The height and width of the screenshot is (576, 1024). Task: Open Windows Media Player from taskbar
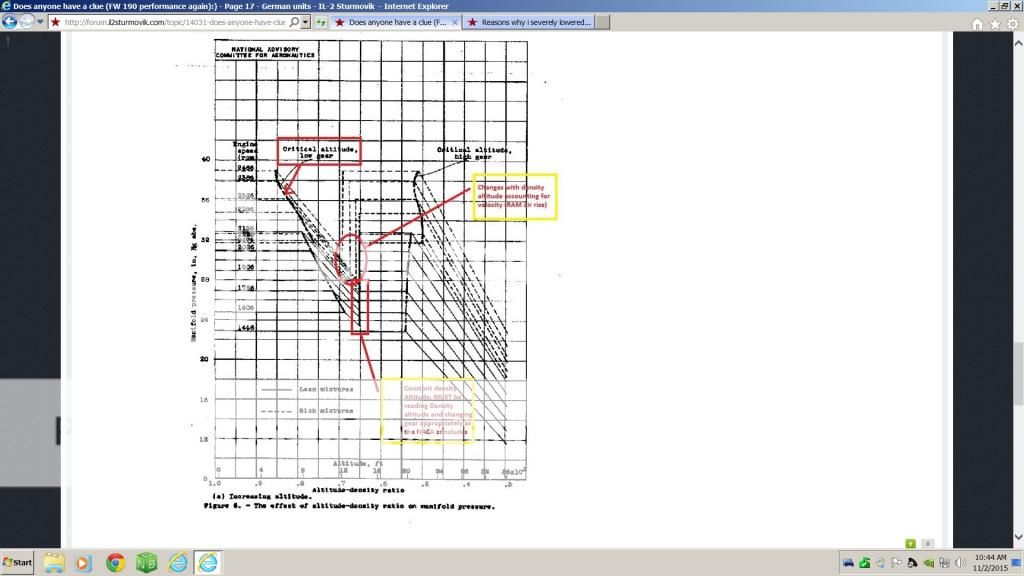[84, 563]
